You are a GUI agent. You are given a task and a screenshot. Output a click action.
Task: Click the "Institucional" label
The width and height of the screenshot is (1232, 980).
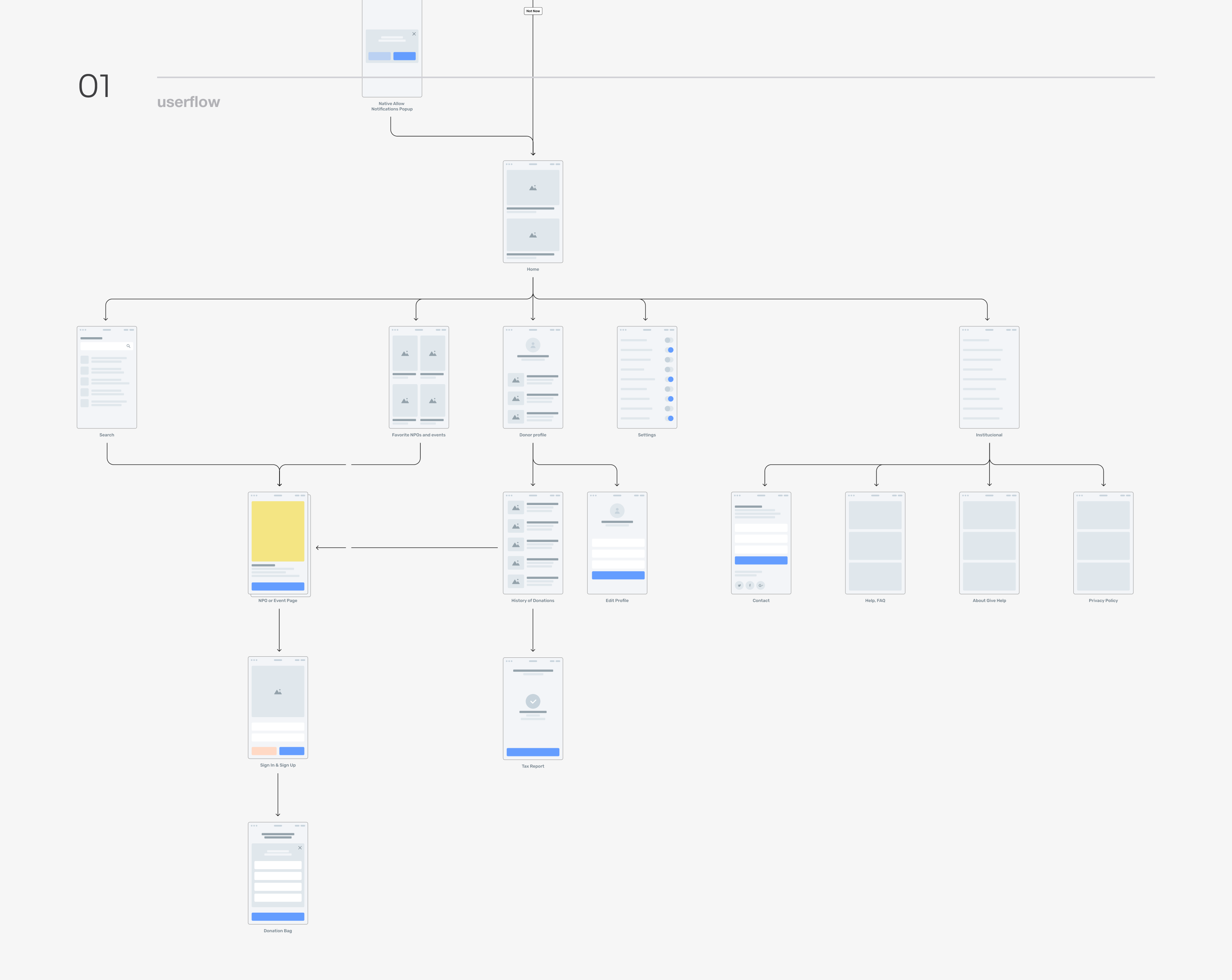[x=989, y=435]
